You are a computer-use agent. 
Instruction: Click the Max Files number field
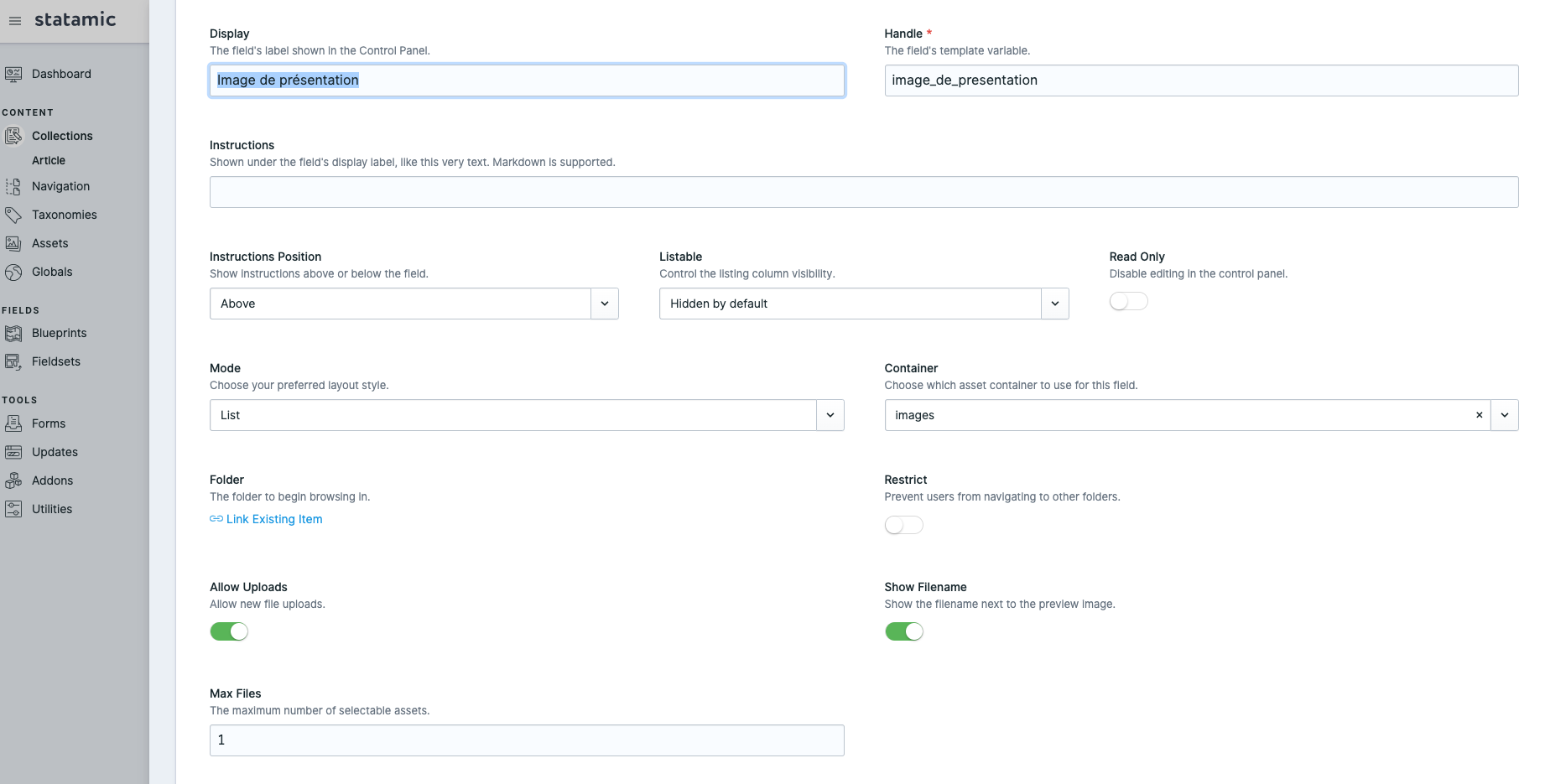527,740
